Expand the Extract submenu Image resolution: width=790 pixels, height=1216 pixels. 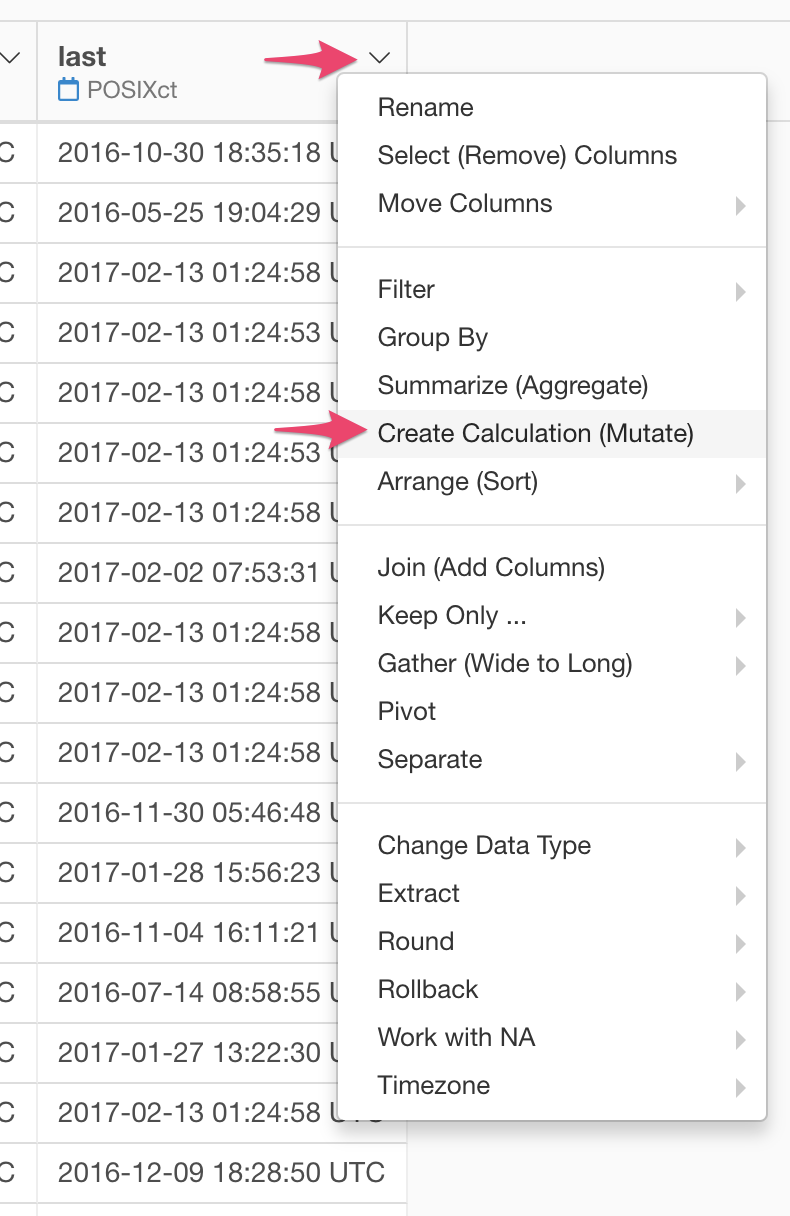[419, 893]
